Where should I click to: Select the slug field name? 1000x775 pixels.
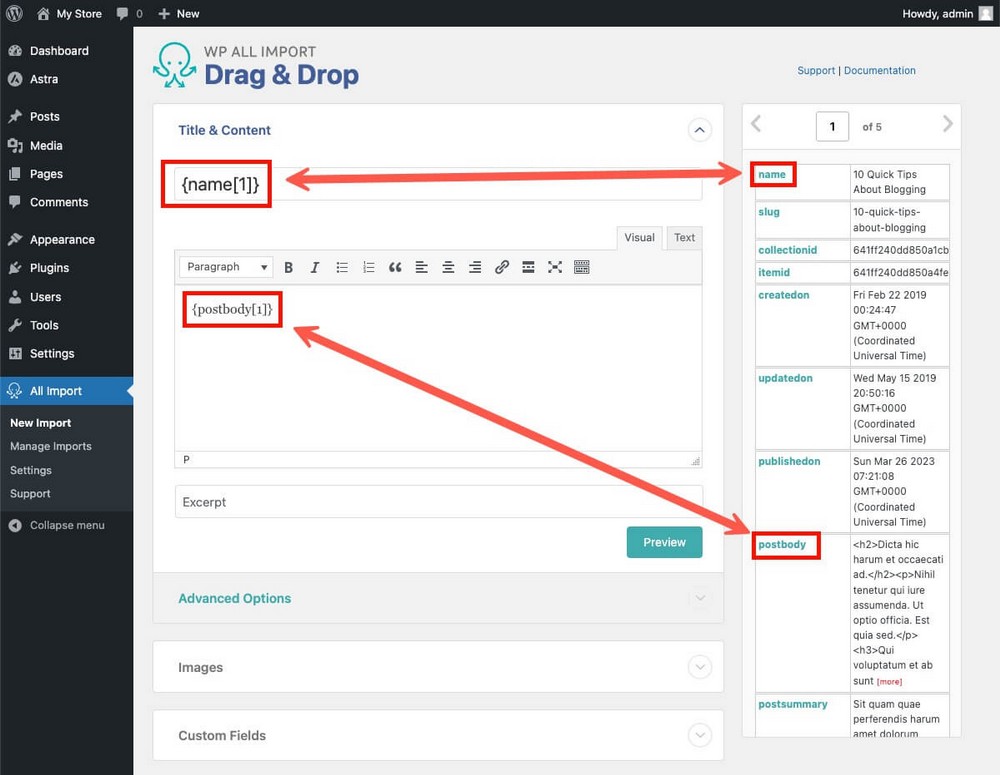tap(768, 212)
